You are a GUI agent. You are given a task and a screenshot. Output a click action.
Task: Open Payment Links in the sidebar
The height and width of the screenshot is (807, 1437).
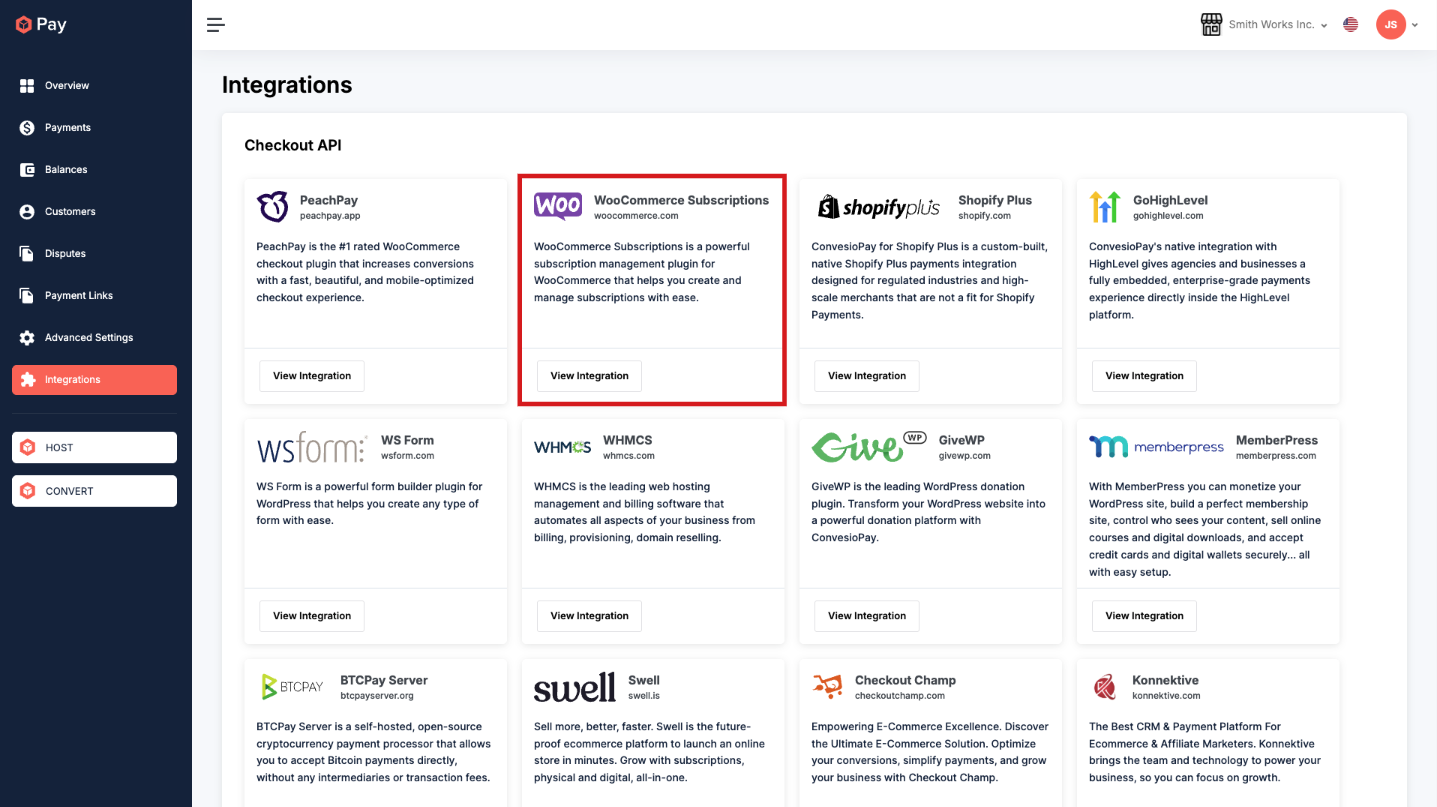click(94, 296)
